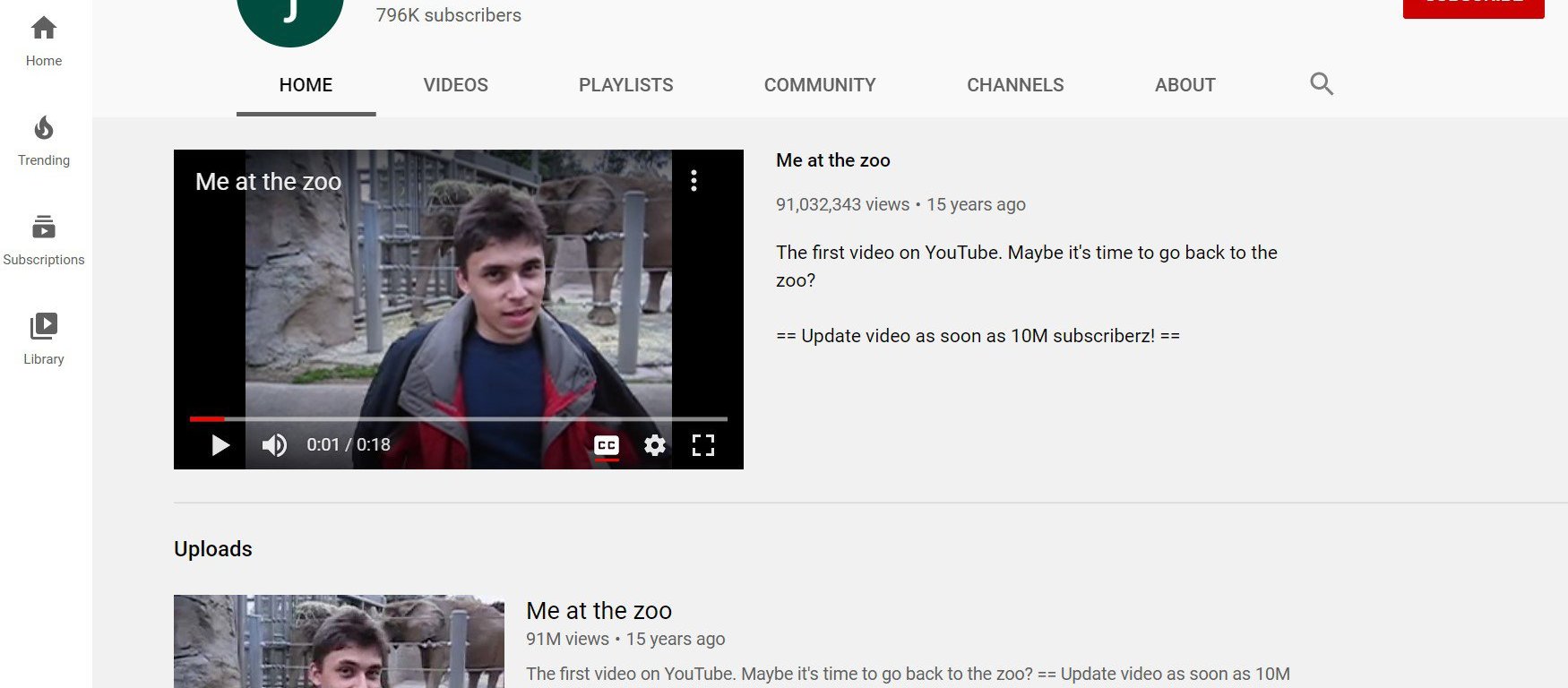
Task: Open featured 'Me at the zoo' title link
Action: (832, 160)
